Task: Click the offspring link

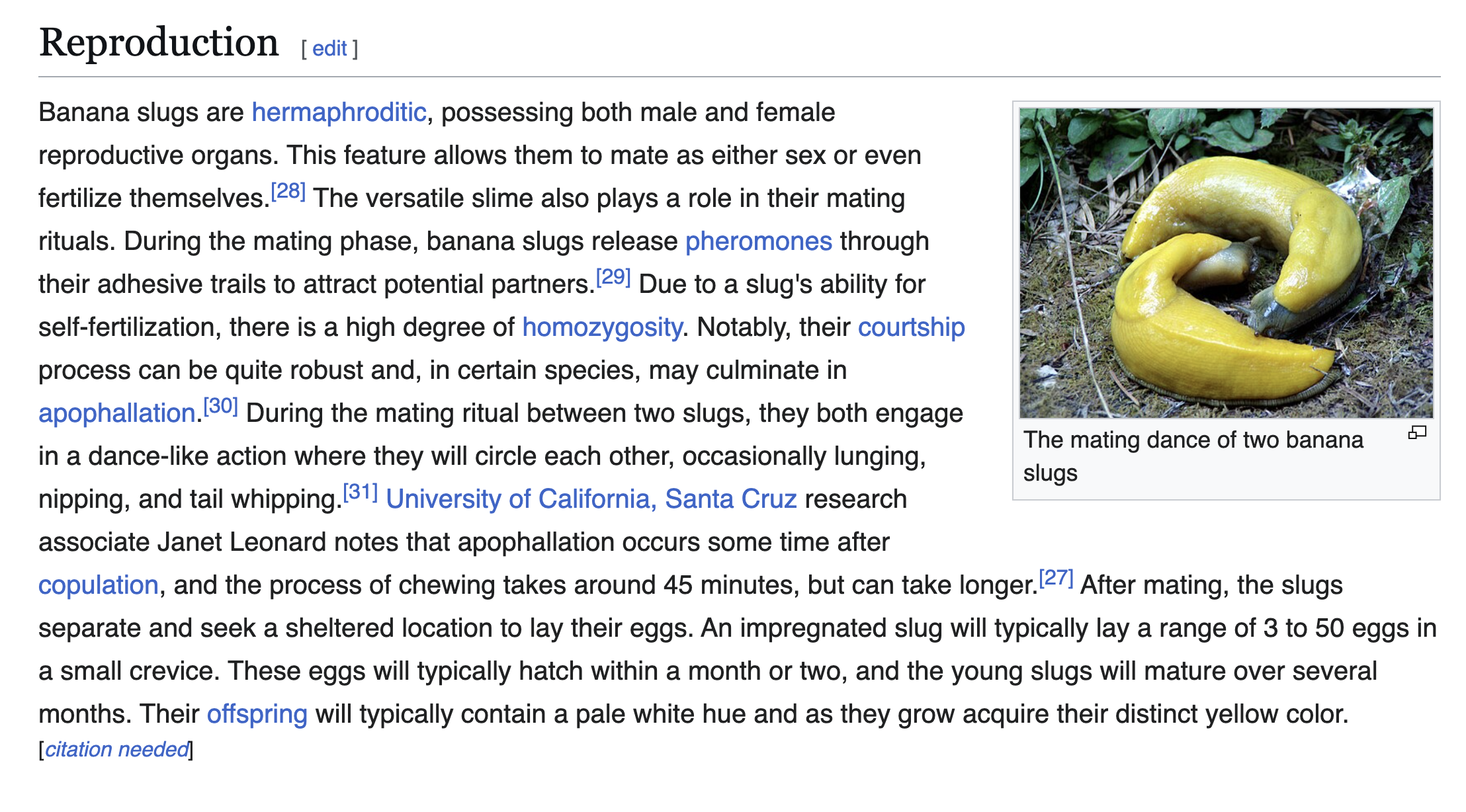Action: [x=257, y=714]
